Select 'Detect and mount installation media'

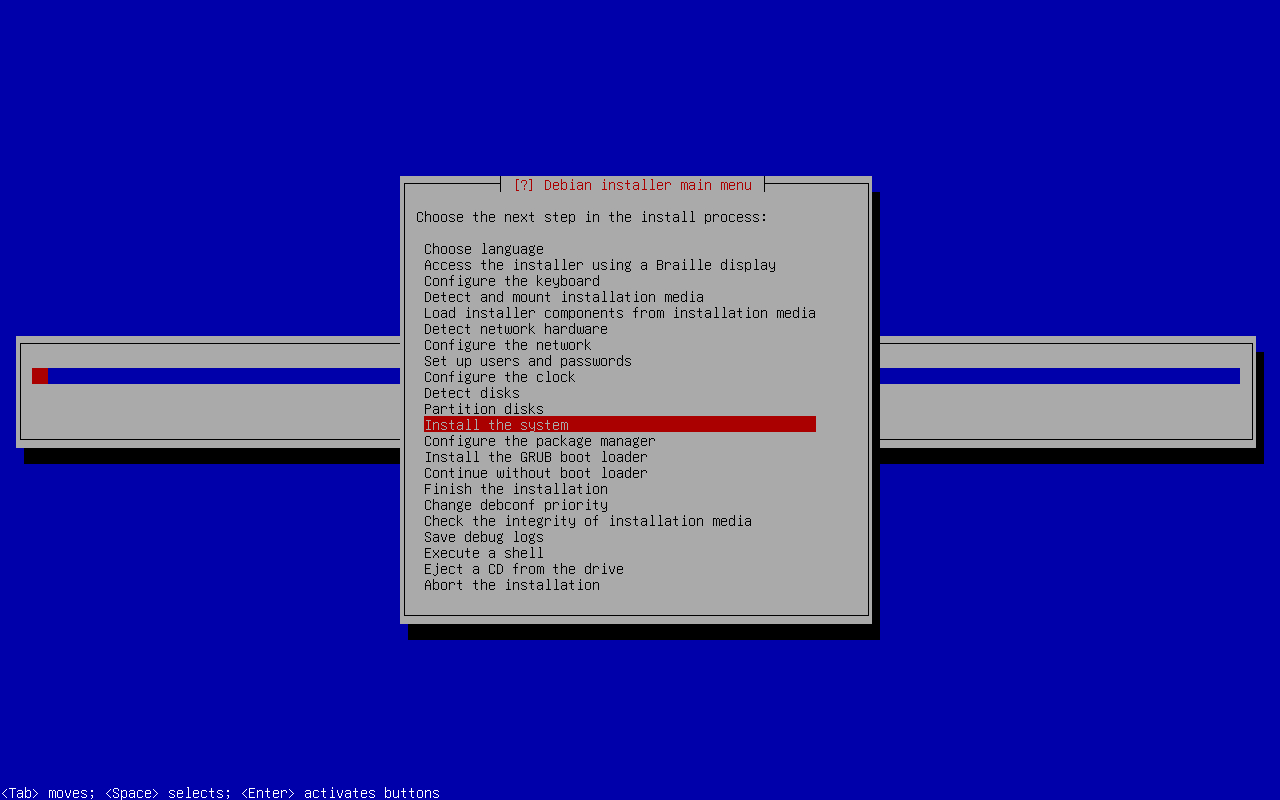coord(563,297)
